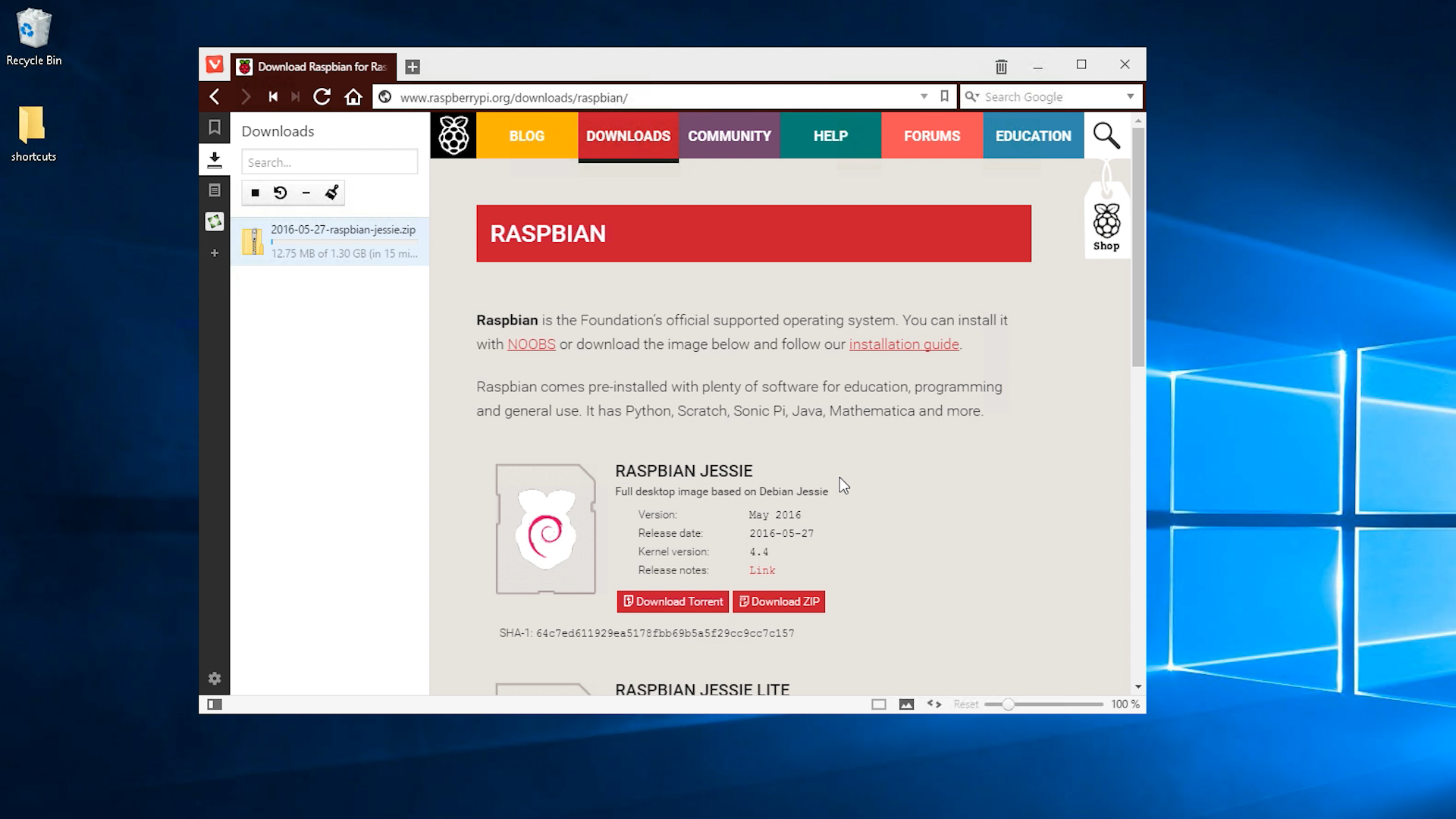This screenshot has height=819, width=1456.
Task: Toggle image loading in the status bar
Action: pos(906,704)
